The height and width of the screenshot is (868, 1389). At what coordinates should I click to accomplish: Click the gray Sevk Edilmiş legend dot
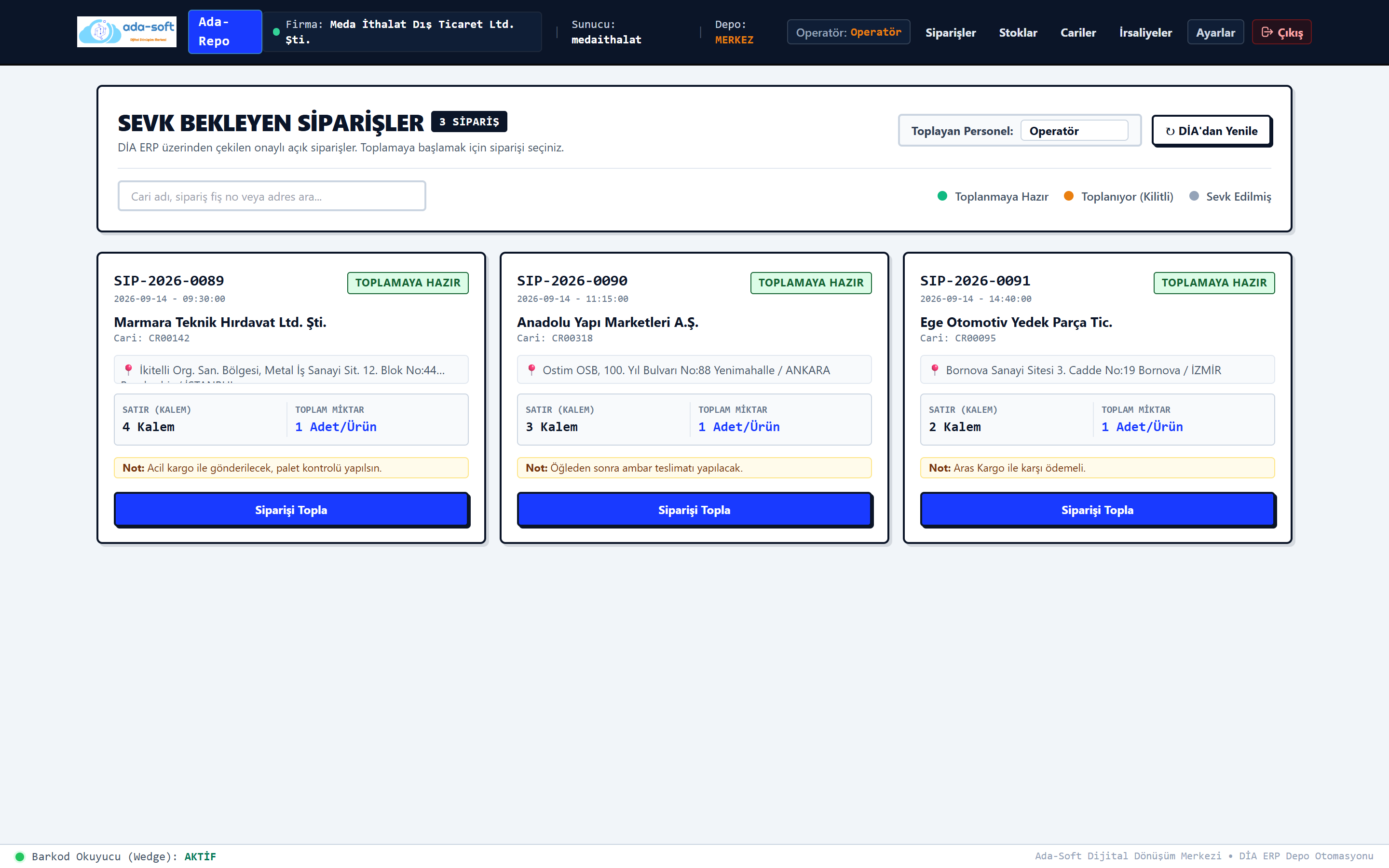click(x=1194, y=196)
